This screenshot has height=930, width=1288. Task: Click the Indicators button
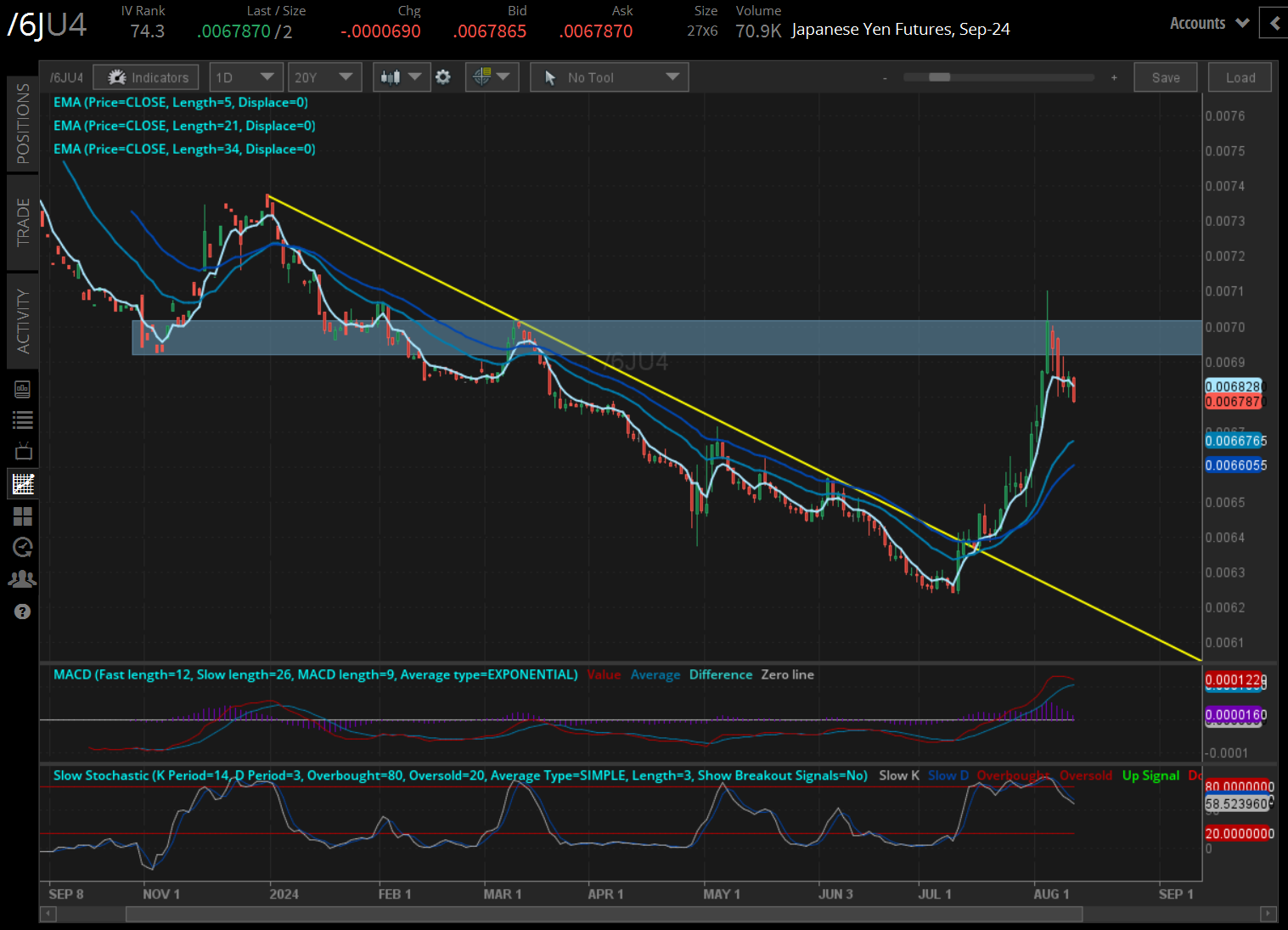point(145,76)
